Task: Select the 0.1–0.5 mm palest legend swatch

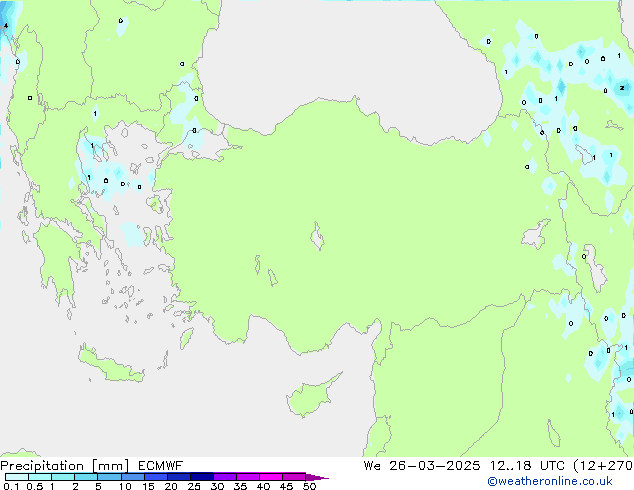Action: [x=17, y=477]
